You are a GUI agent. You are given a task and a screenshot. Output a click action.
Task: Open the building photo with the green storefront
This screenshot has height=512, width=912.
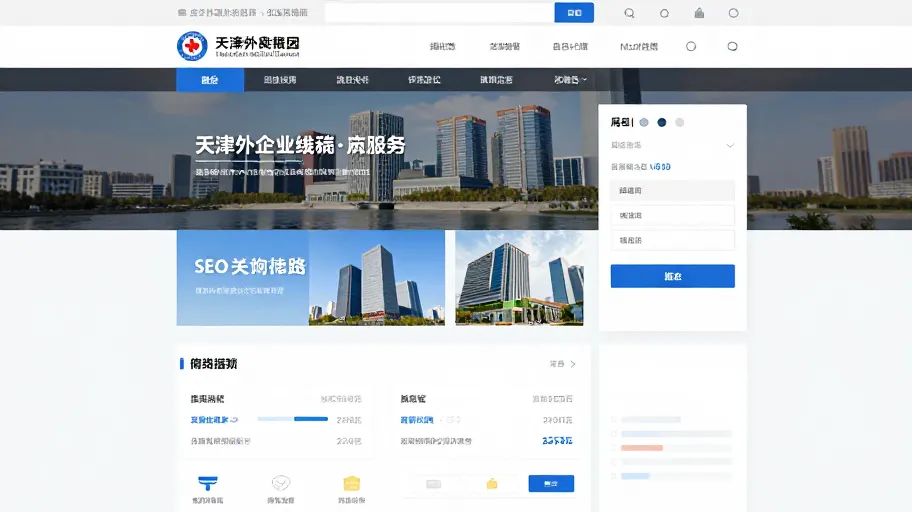tap(519, 278)
